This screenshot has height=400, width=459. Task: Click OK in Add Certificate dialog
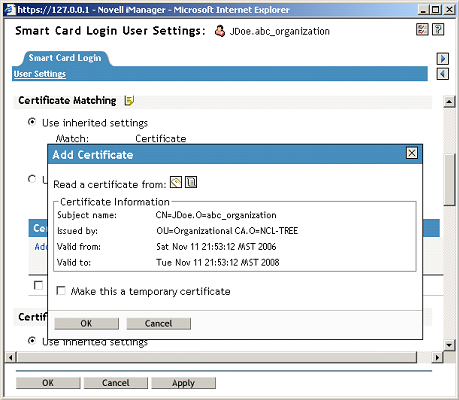click(x=86, y=324)
